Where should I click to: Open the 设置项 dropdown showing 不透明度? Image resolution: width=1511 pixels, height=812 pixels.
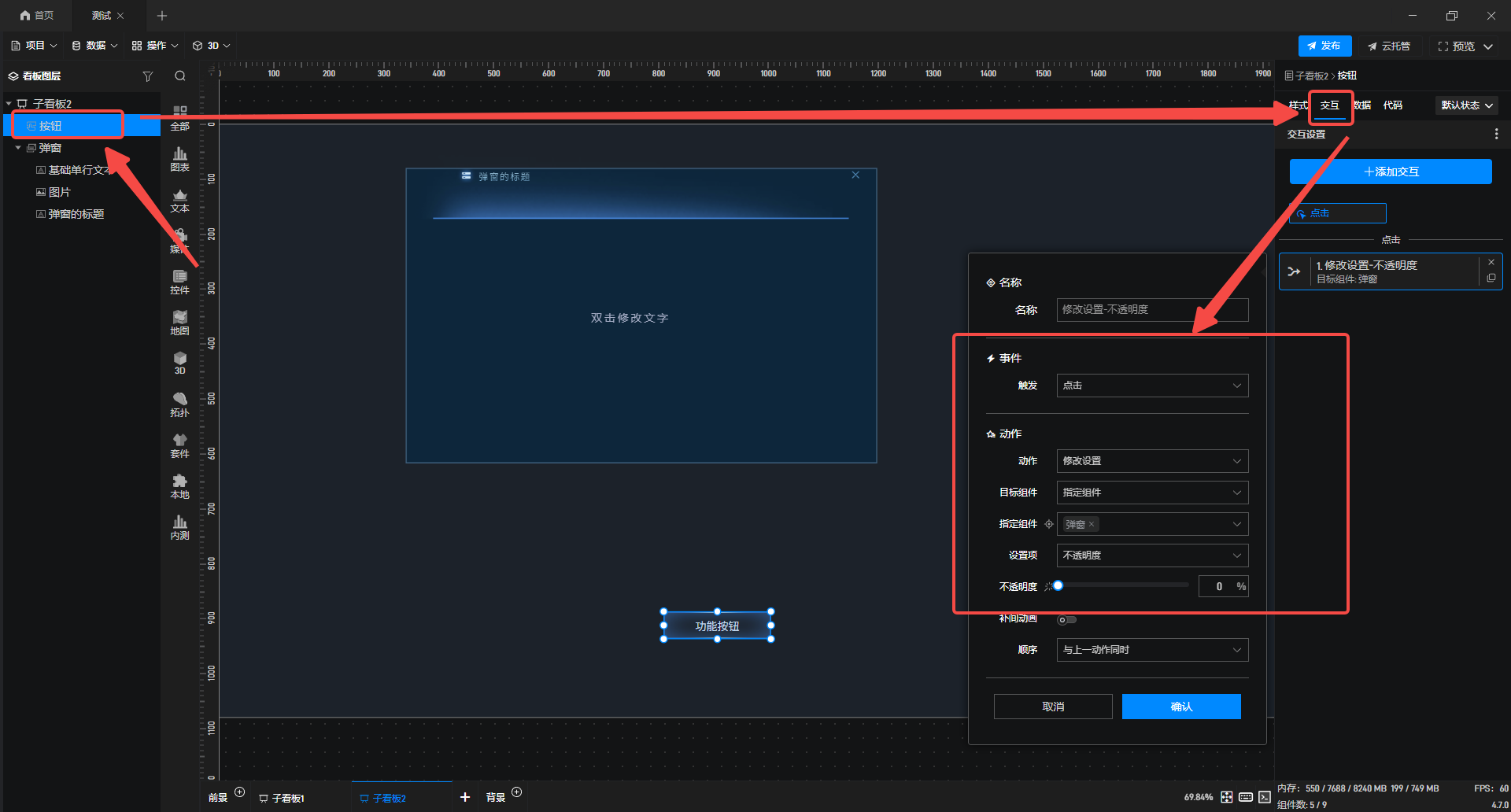click(1151, 555)
